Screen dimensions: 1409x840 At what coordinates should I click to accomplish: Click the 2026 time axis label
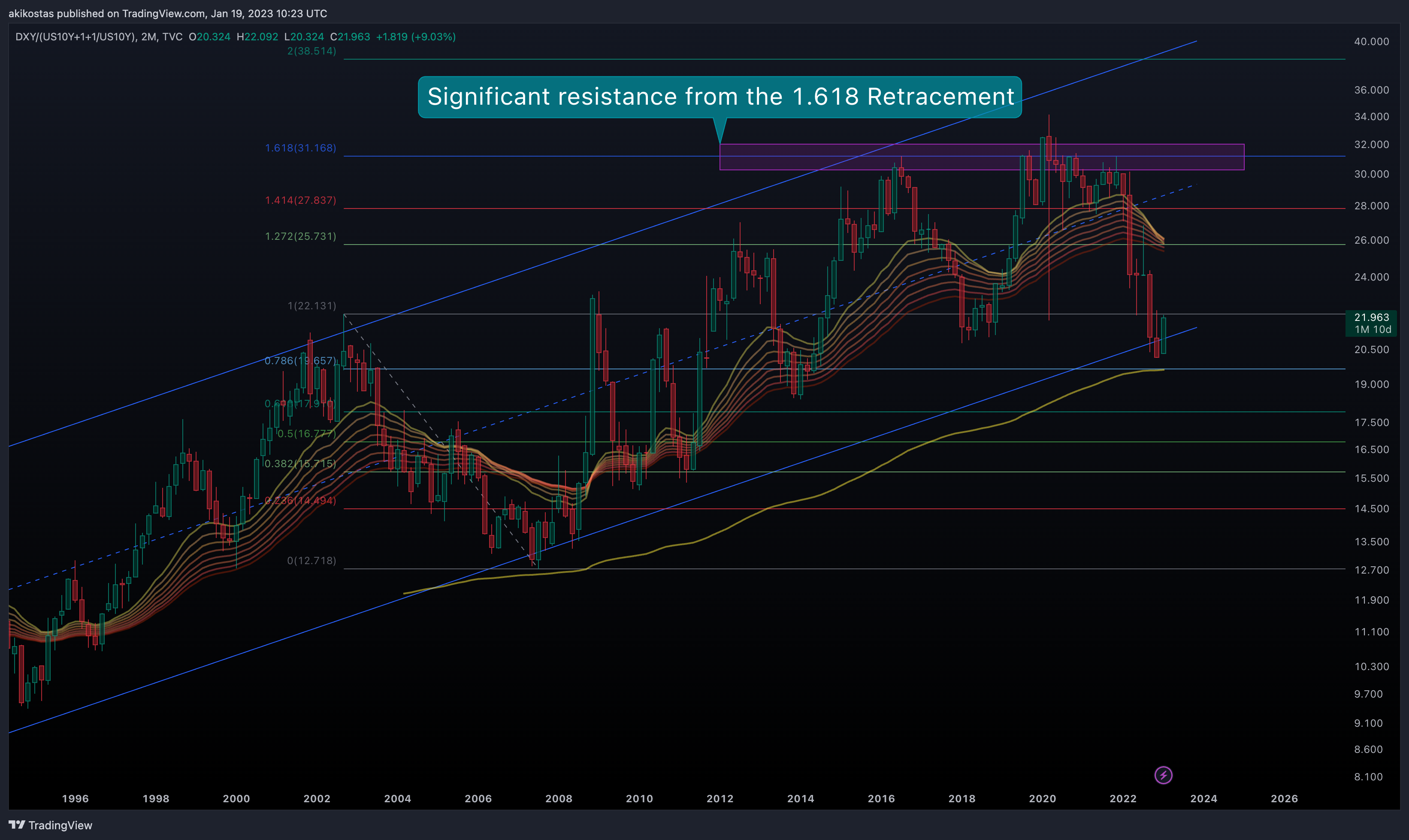[x=1284, y=799]
